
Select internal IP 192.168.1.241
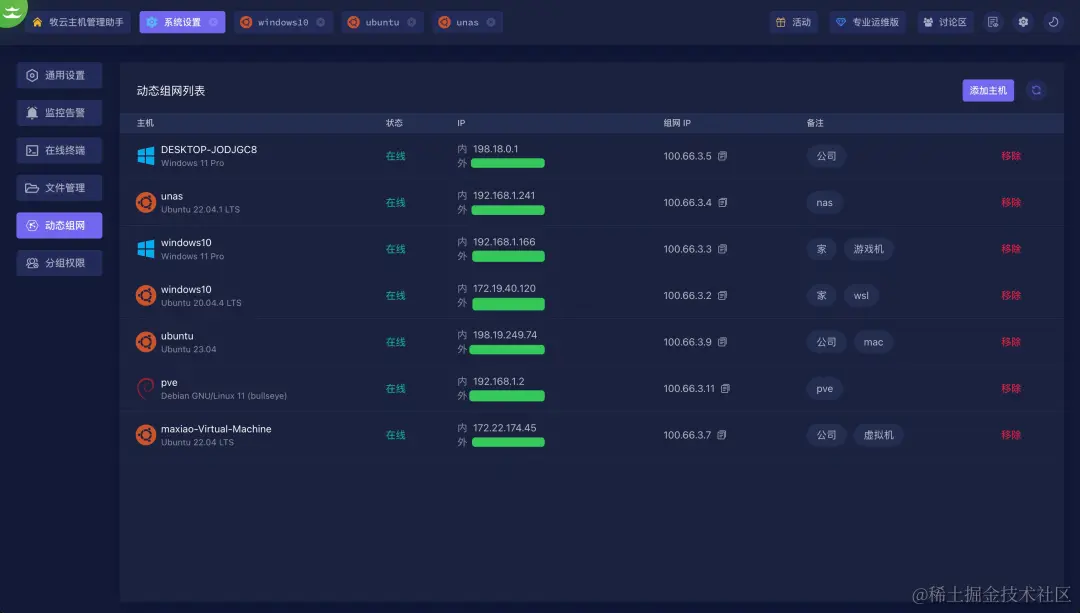[x=503, y=196]
